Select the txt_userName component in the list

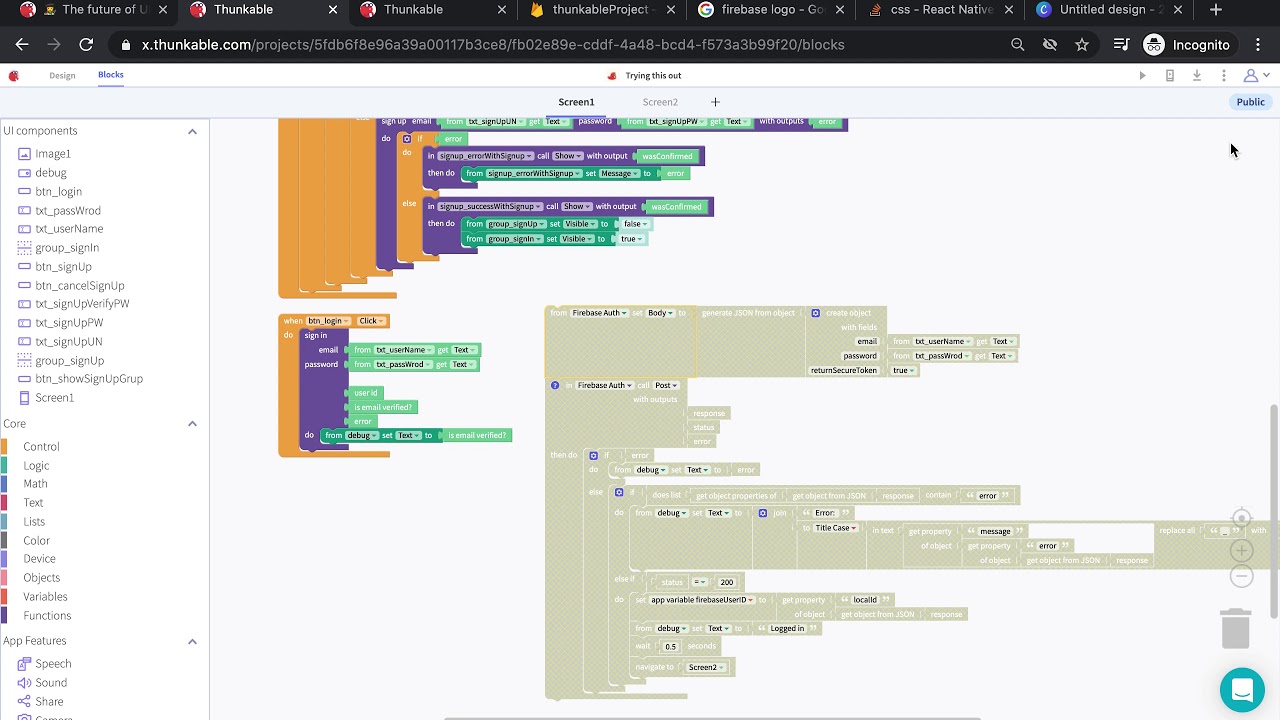(69, 229)
